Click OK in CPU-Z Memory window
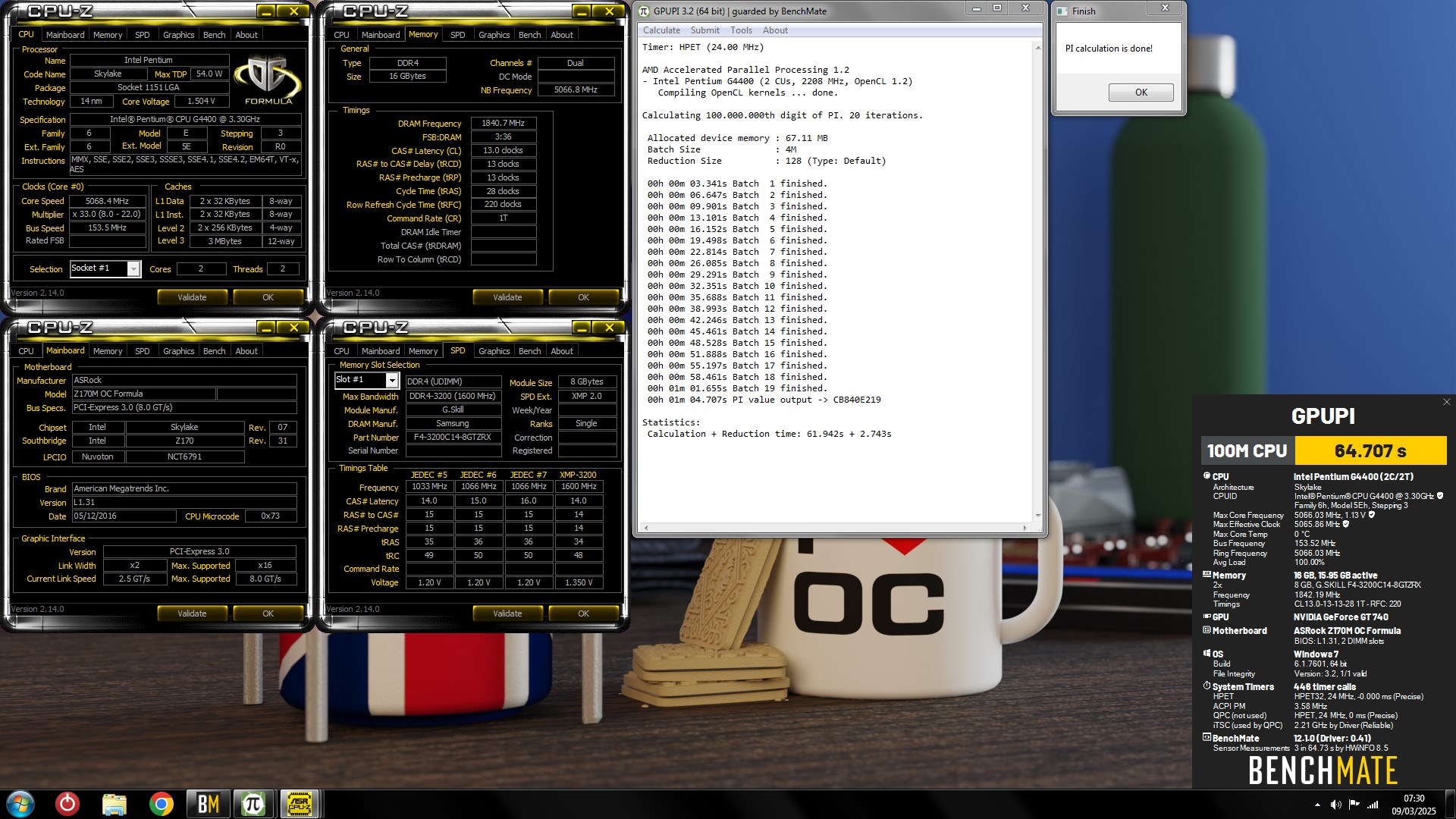Viewport: 1456px width, 819px height. tap(583, 297)
